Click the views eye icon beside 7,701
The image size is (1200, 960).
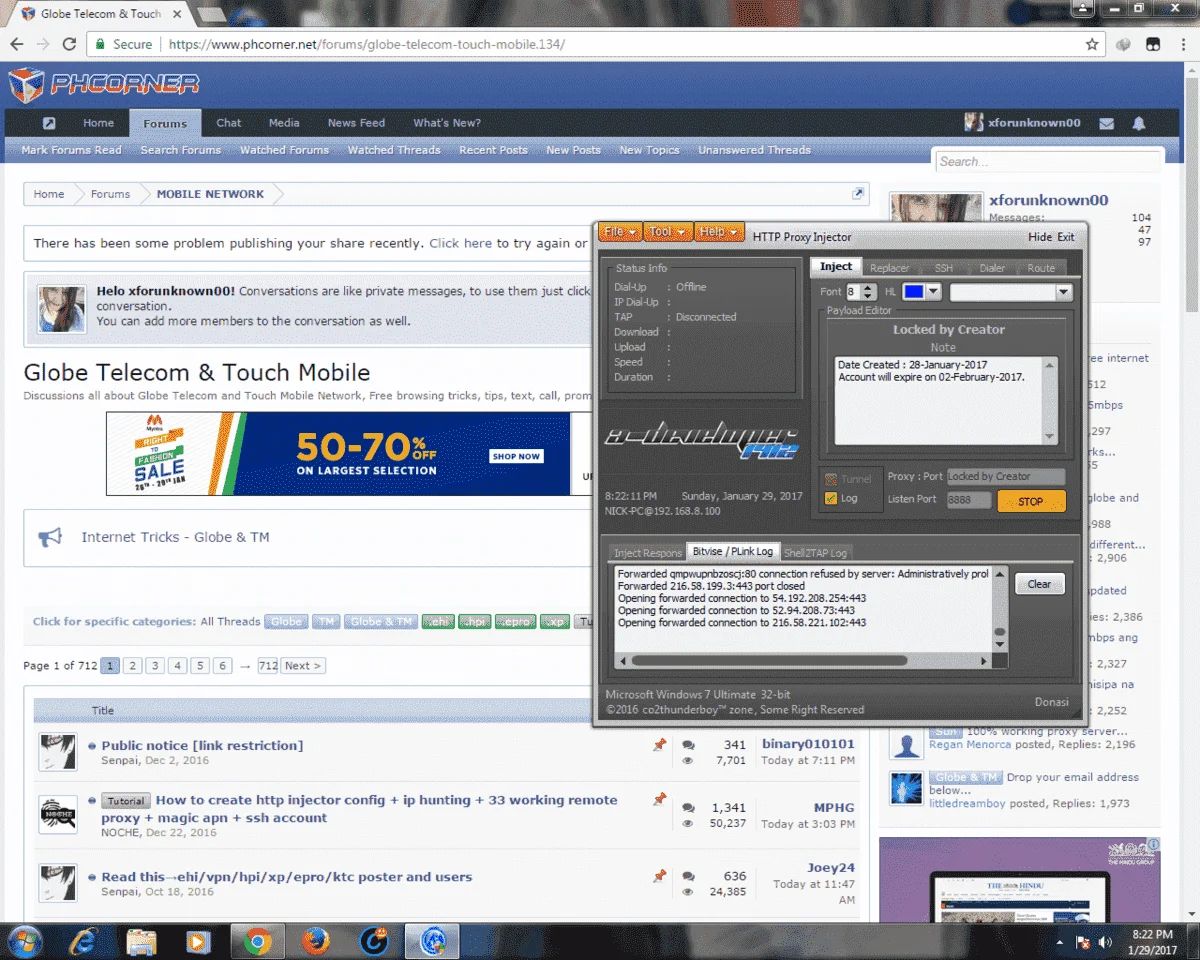point(688,761)
